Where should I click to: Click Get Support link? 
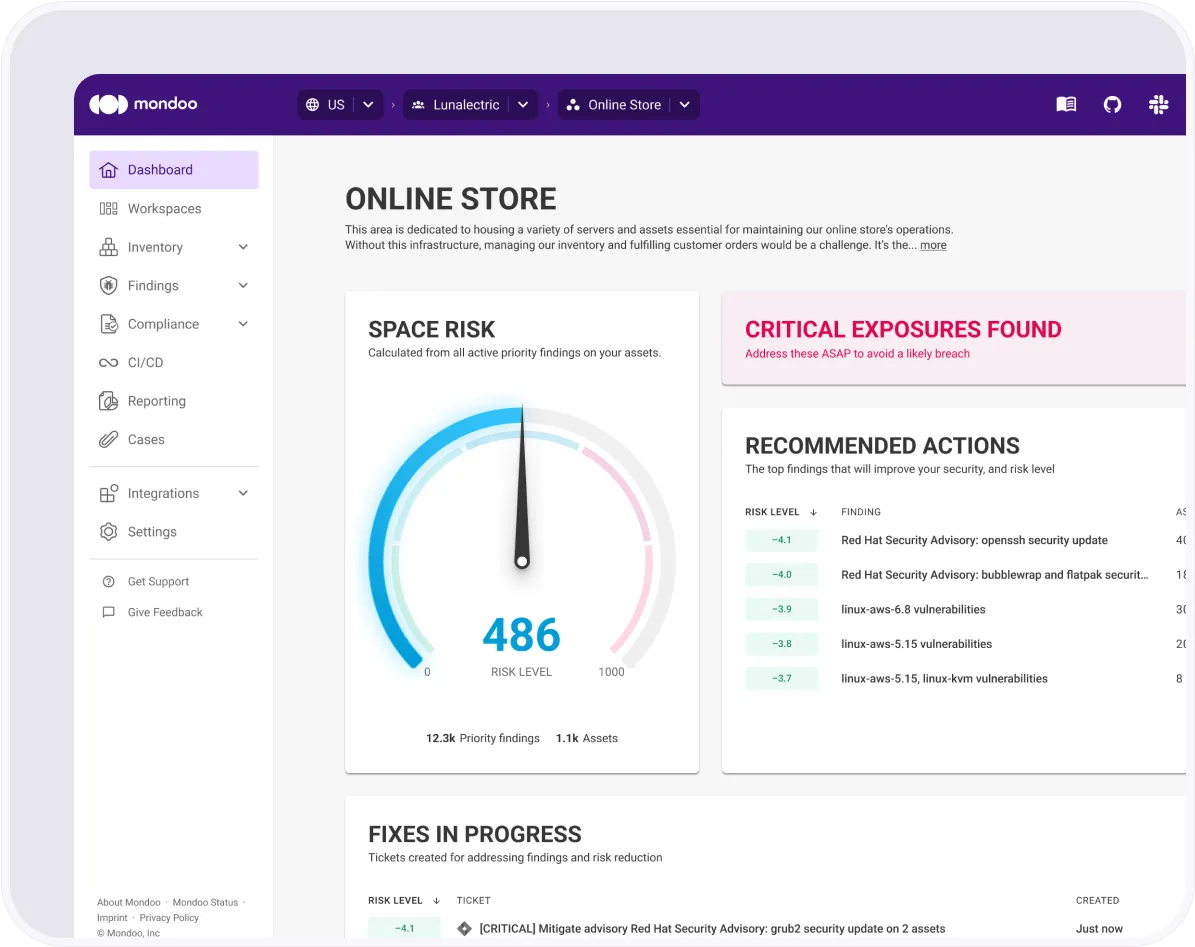tap(158, 581)
